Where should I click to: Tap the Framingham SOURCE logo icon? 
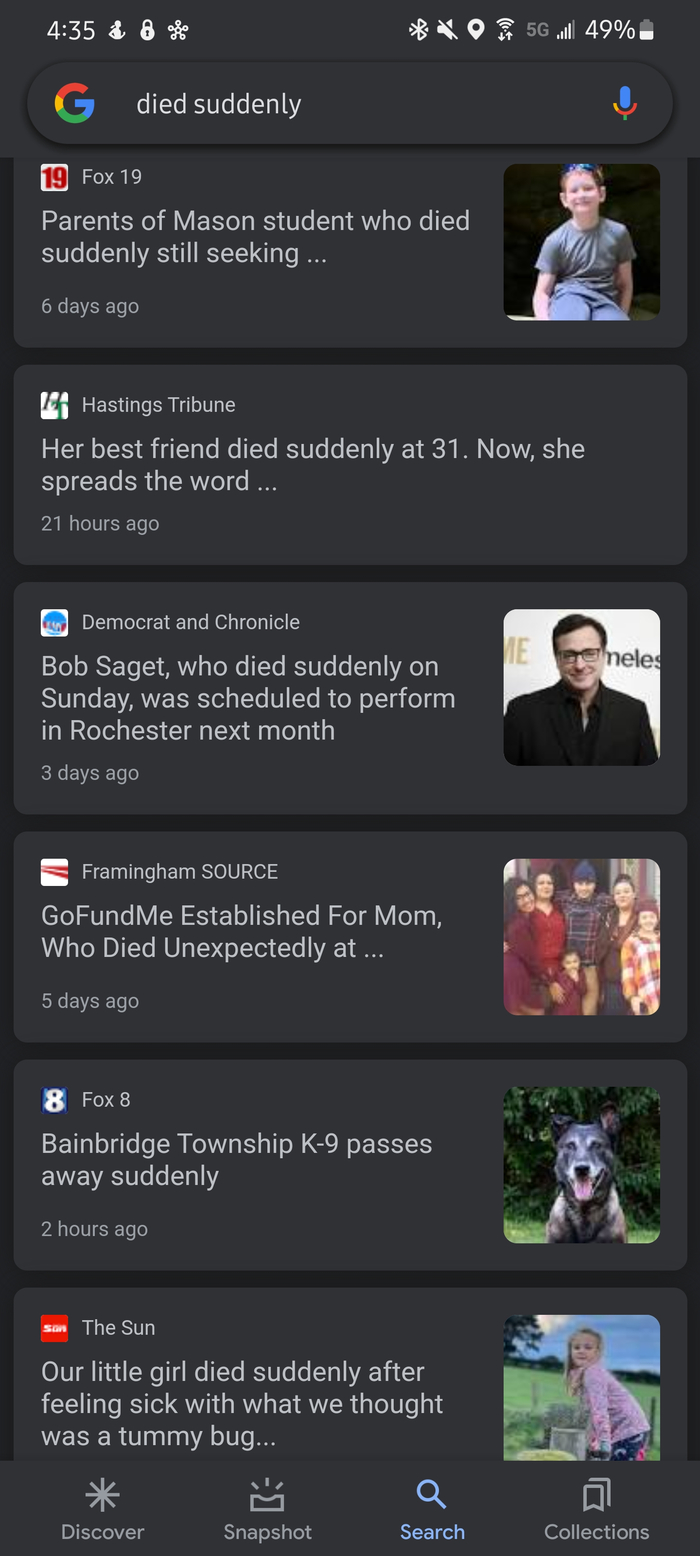(54, 872)
